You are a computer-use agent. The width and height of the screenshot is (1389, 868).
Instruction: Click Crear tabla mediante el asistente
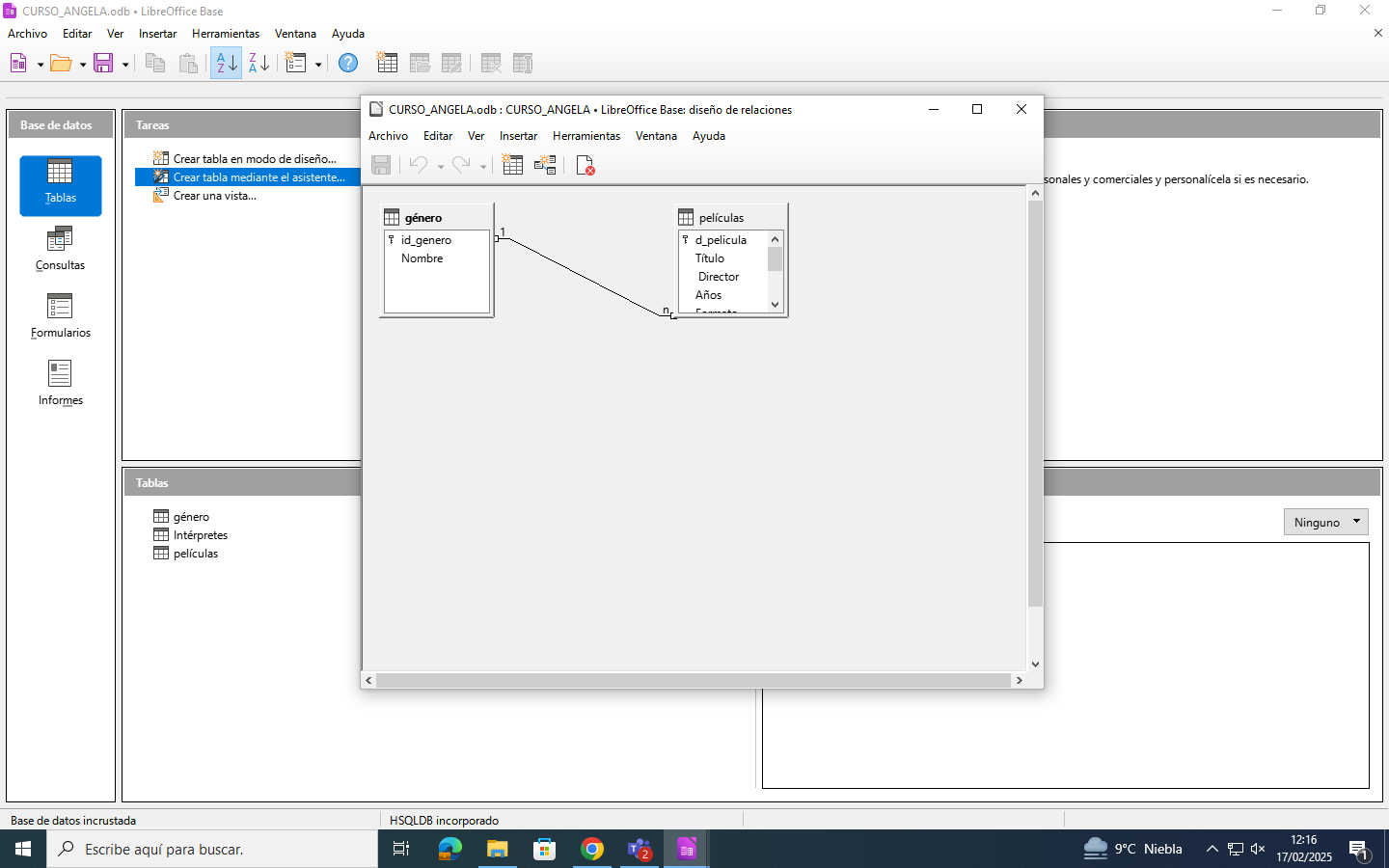point(259,177)
